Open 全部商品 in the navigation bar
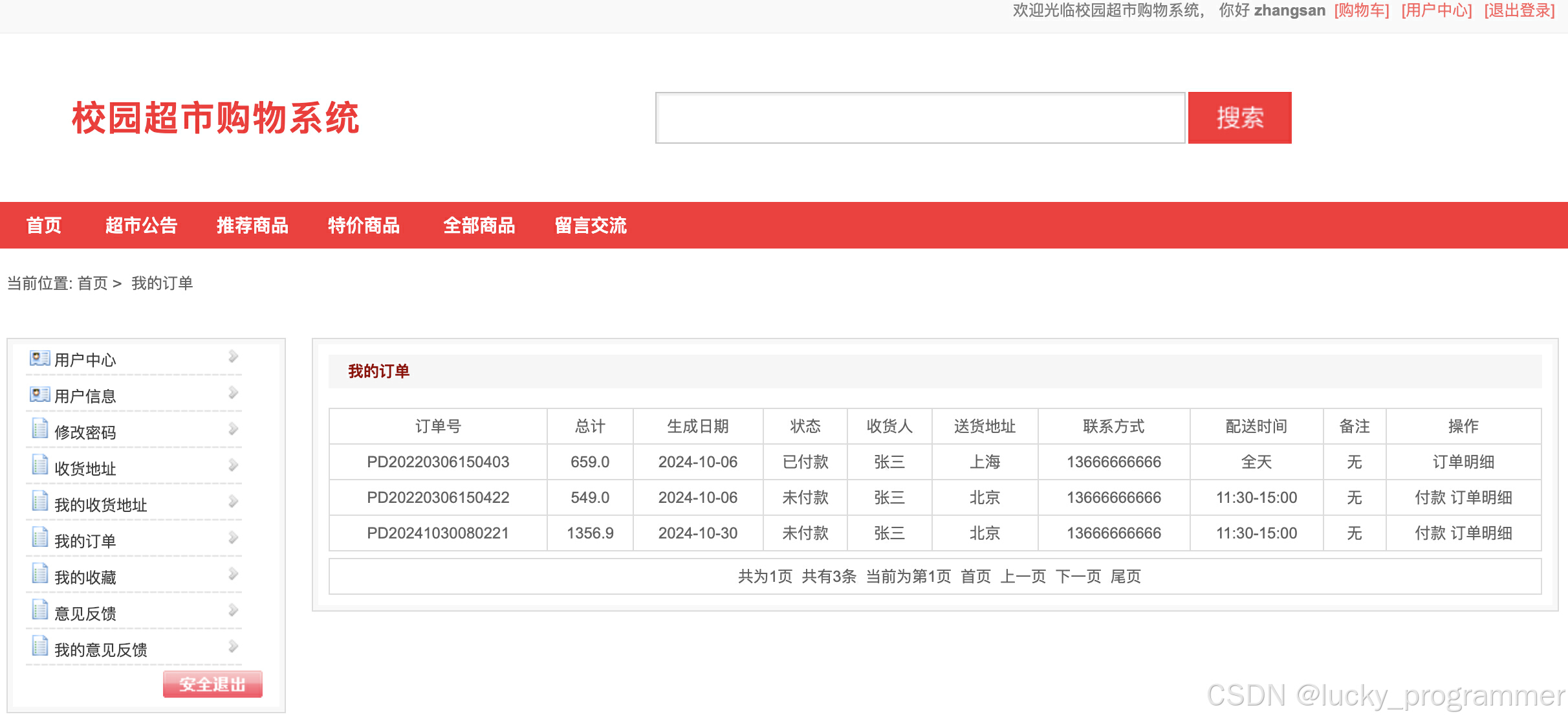1568x721 pixels. click(x=479, y=225)
